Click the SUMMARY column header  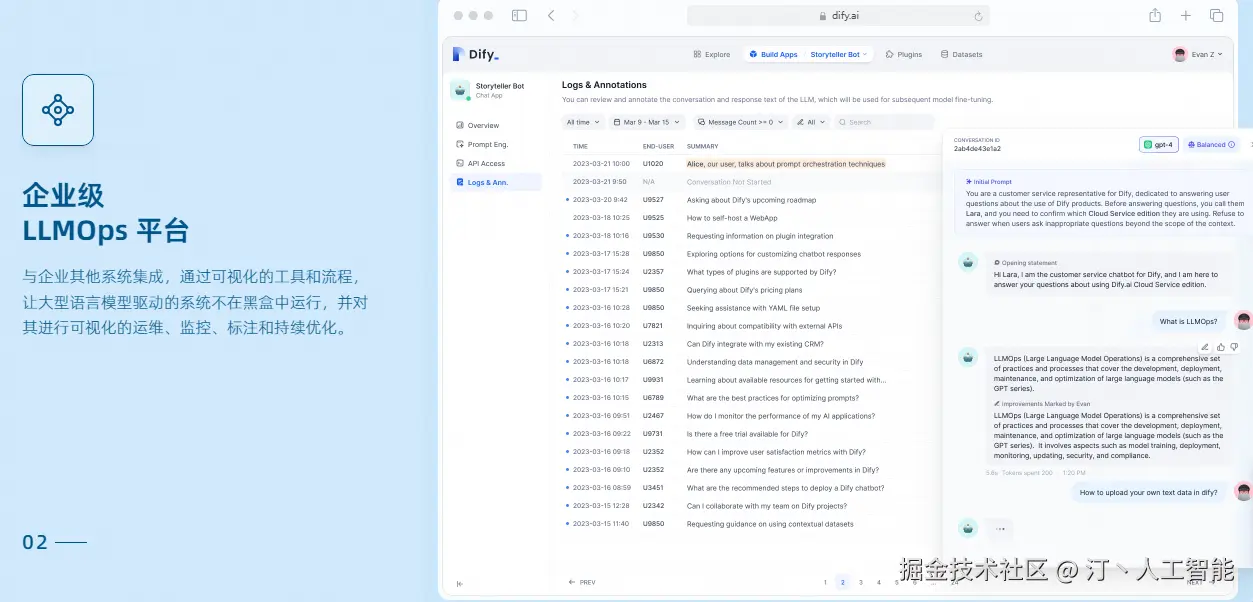(x=702, y=146)
